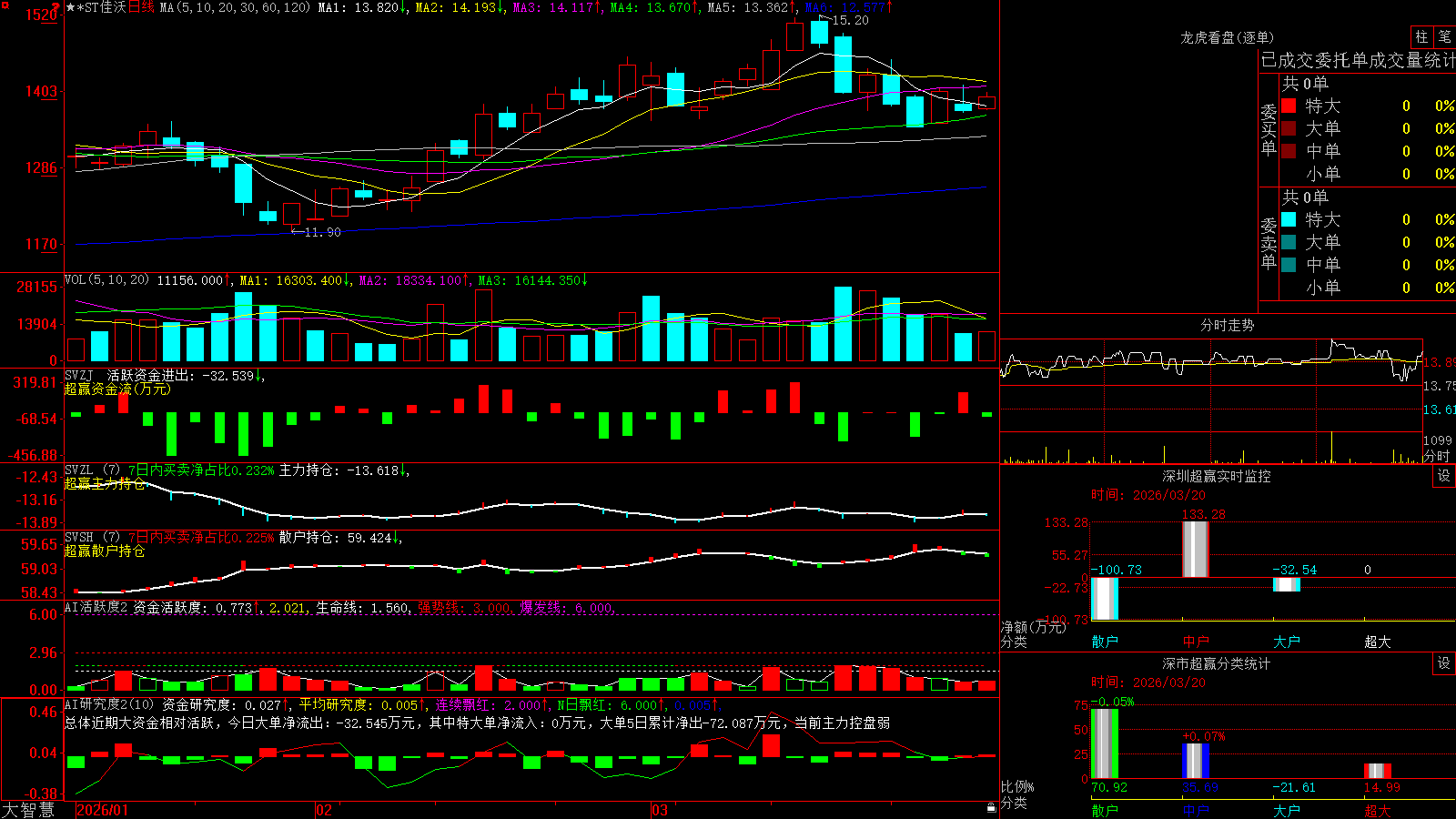Click the 日线 period selector label
The width and height of the screenshot is (1456, 819).
coord(141,7)
